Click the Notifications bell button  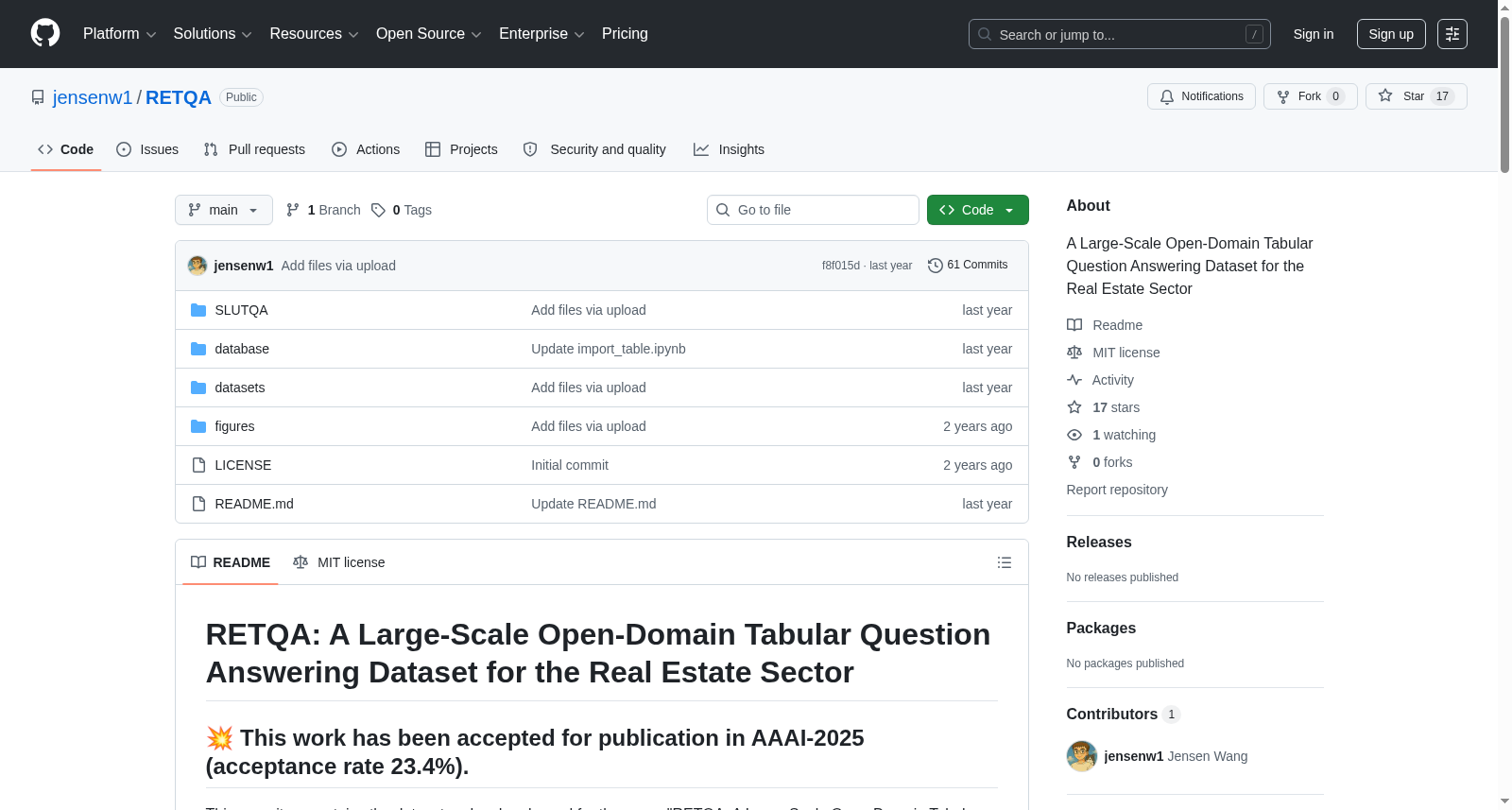tap(1201, 96)
